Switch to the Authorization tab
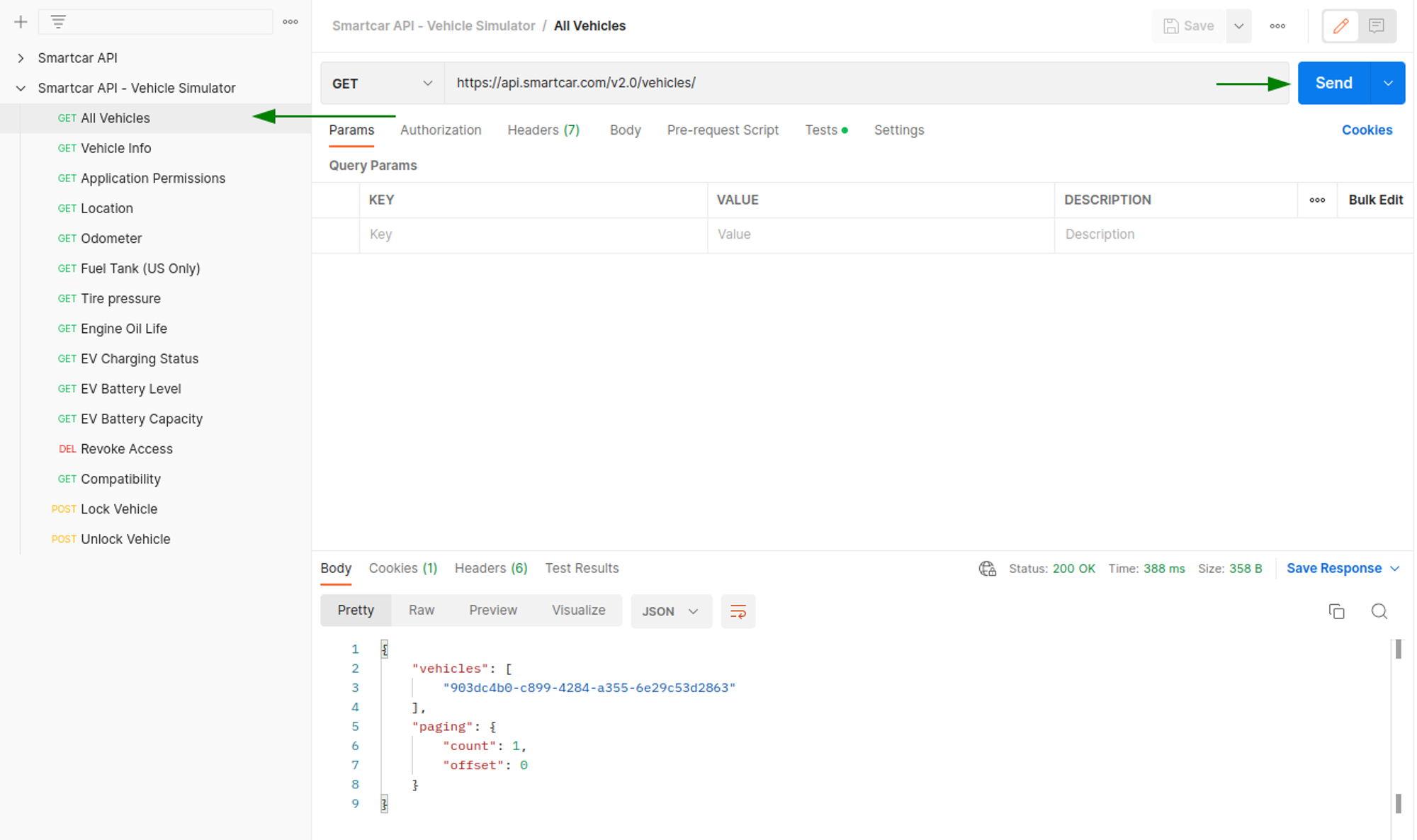Screen dimensions: 1417x840 pos(441,130)
